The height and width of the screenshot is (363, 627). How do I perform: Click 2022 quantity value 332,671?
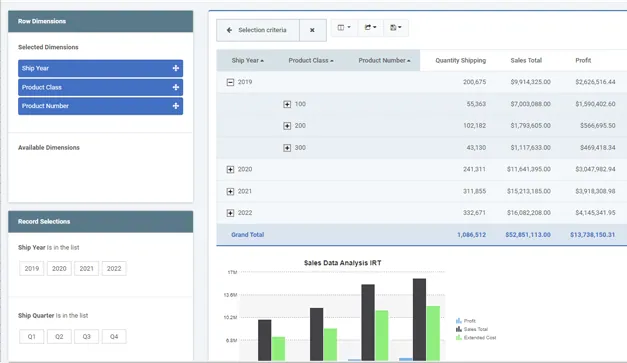point(474,213)
